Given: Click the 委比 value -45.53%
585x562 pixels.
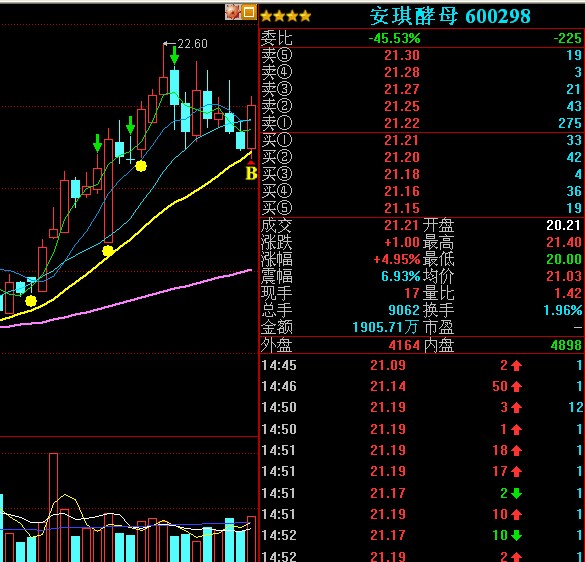Looking at the screenshot, I should (x=394, y=38).
